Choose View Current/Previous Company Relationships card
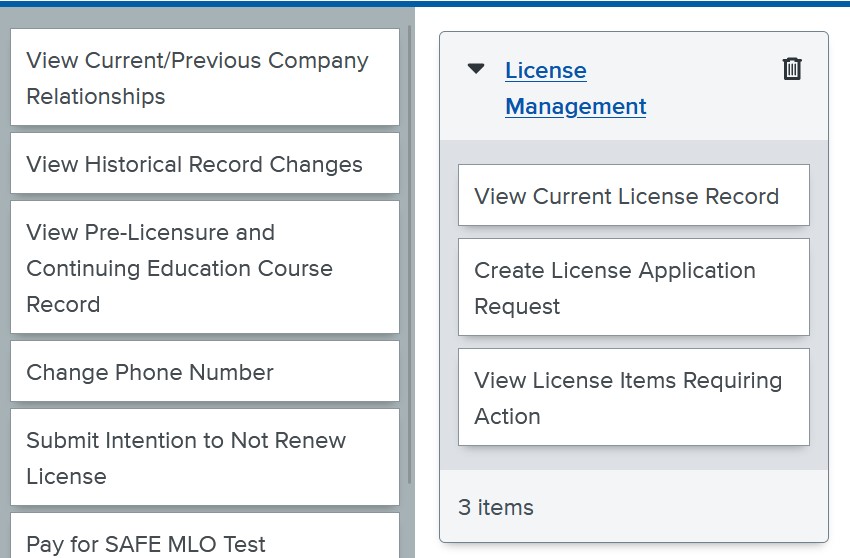Viewport: 850px width, 558px height. tap(205, 77)
